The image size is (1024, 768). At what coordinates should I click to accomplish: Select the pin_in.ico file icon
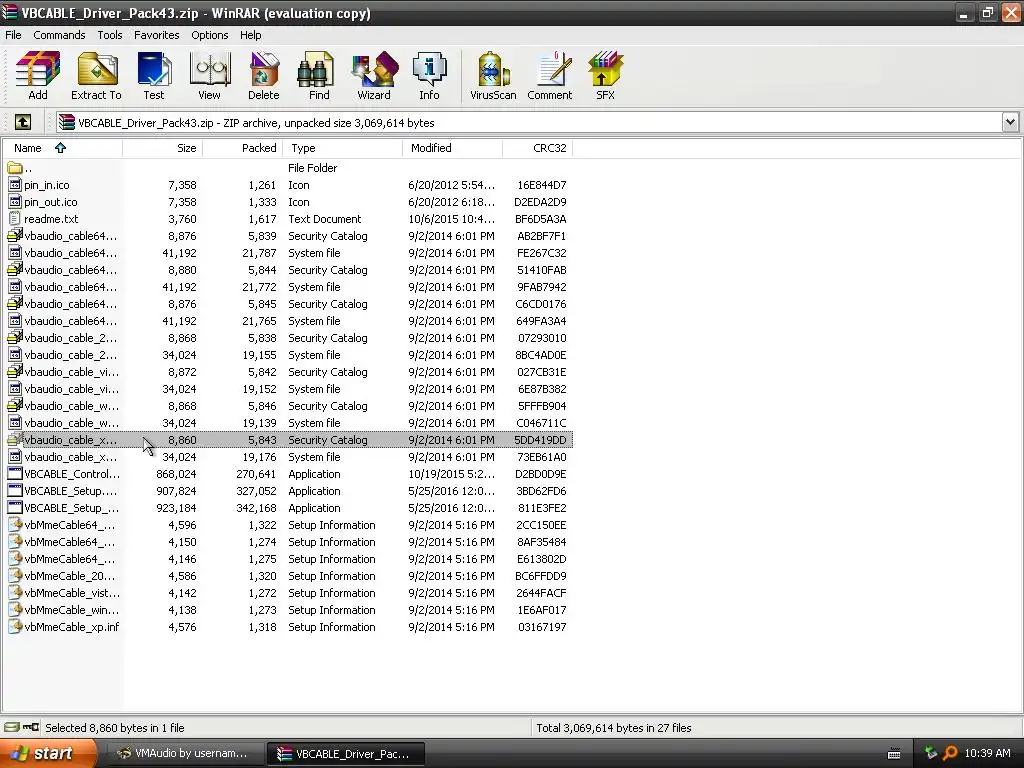tap(15, 185)
